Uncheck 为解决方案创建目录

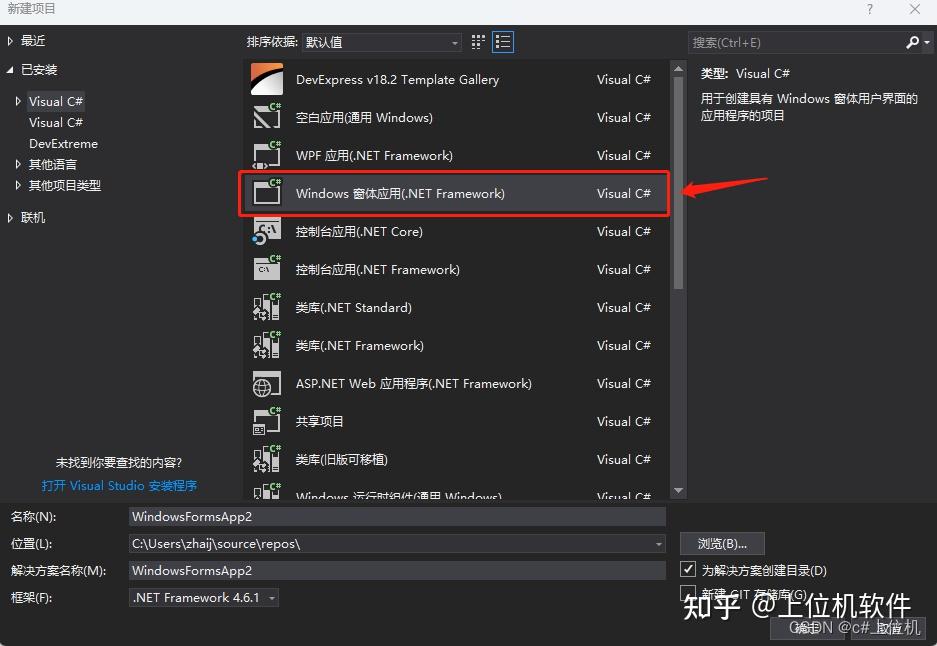(x=689, y=568)
